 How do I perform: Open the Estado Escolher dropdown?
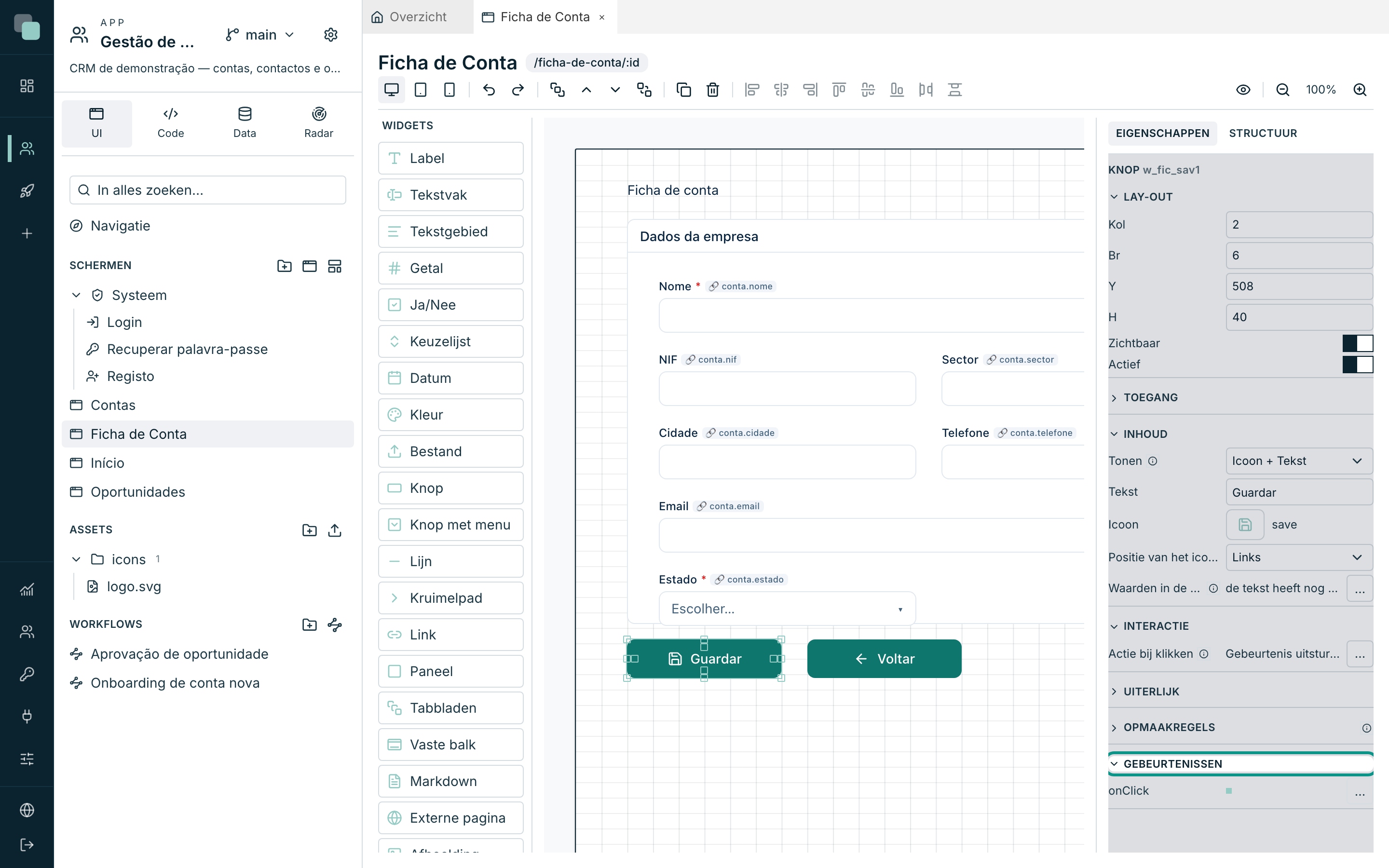coord(787,609)
